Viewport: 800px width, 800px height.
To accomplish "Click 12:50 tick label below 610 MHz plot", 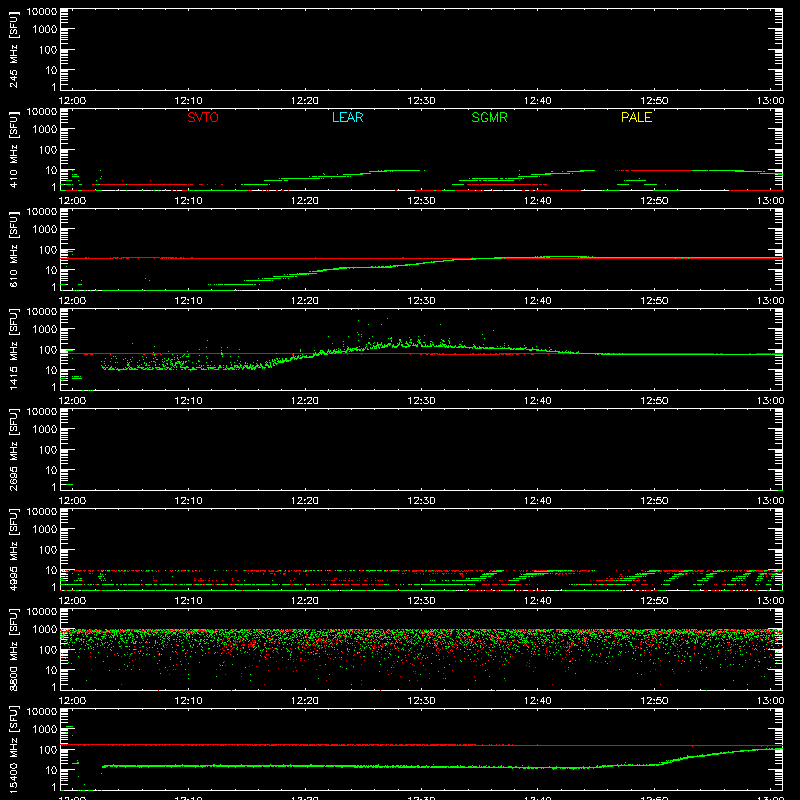I will click(654, 301).
